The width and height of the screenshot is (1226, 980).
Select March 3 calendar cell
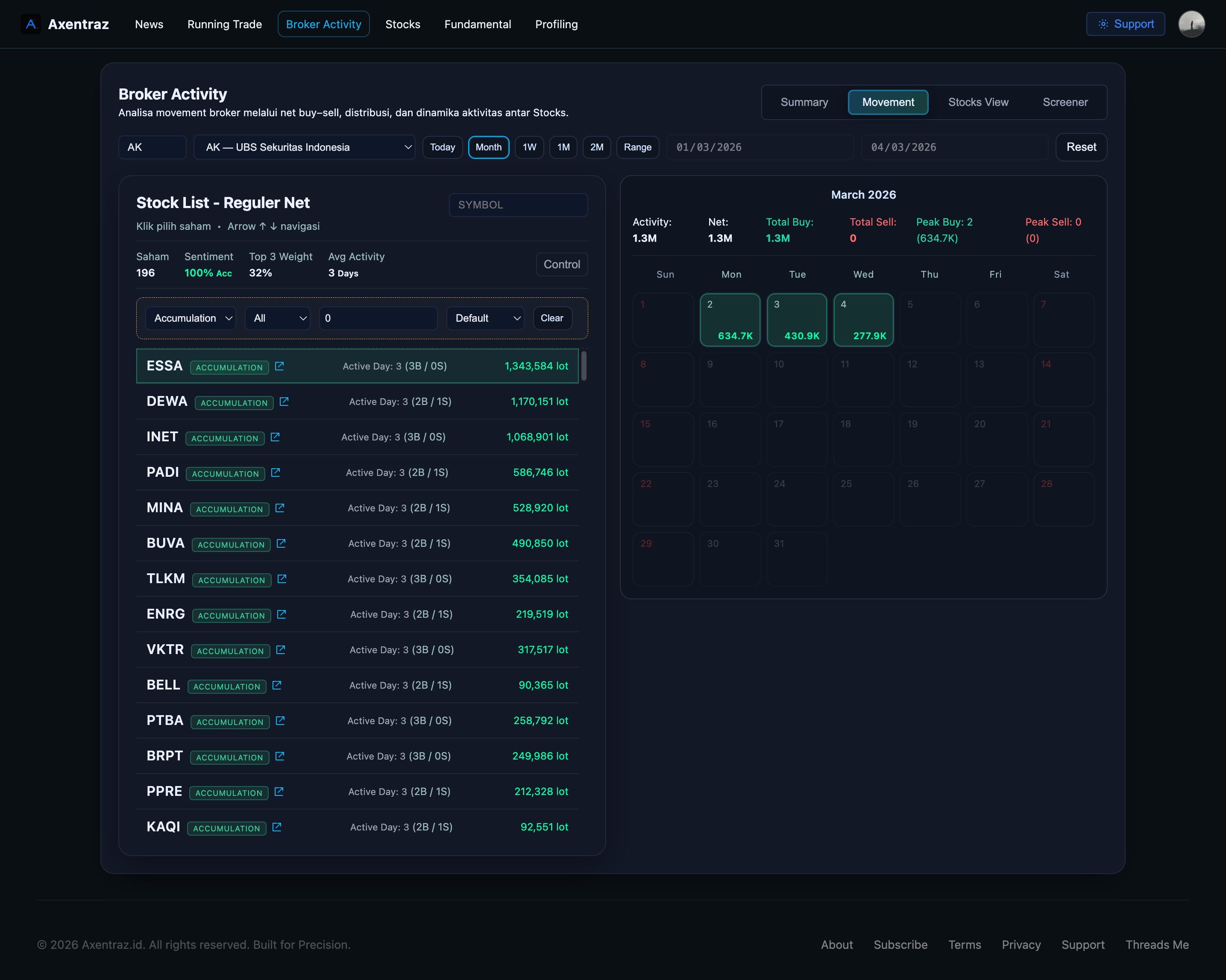click(x=797, y=320)
